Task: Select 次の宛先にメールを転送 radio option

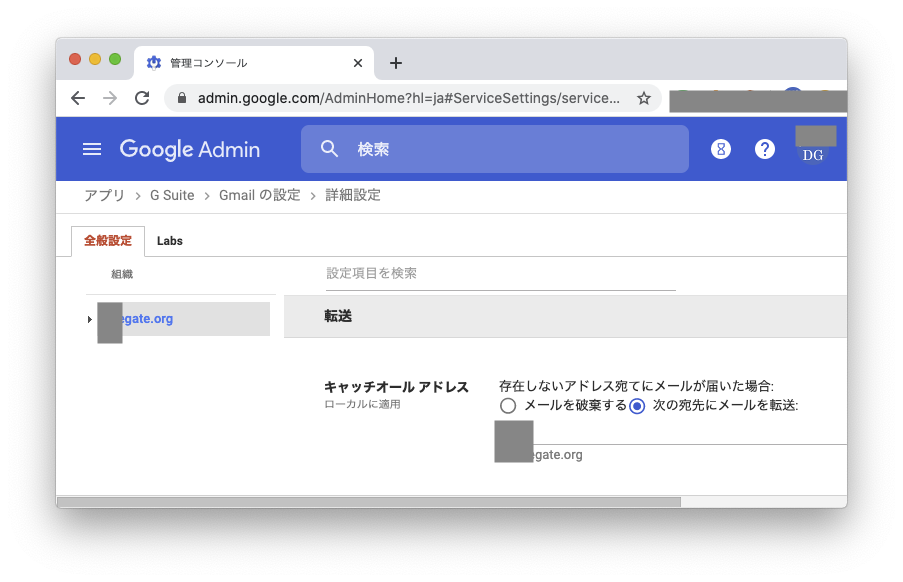Action: (x=637, y=406)
